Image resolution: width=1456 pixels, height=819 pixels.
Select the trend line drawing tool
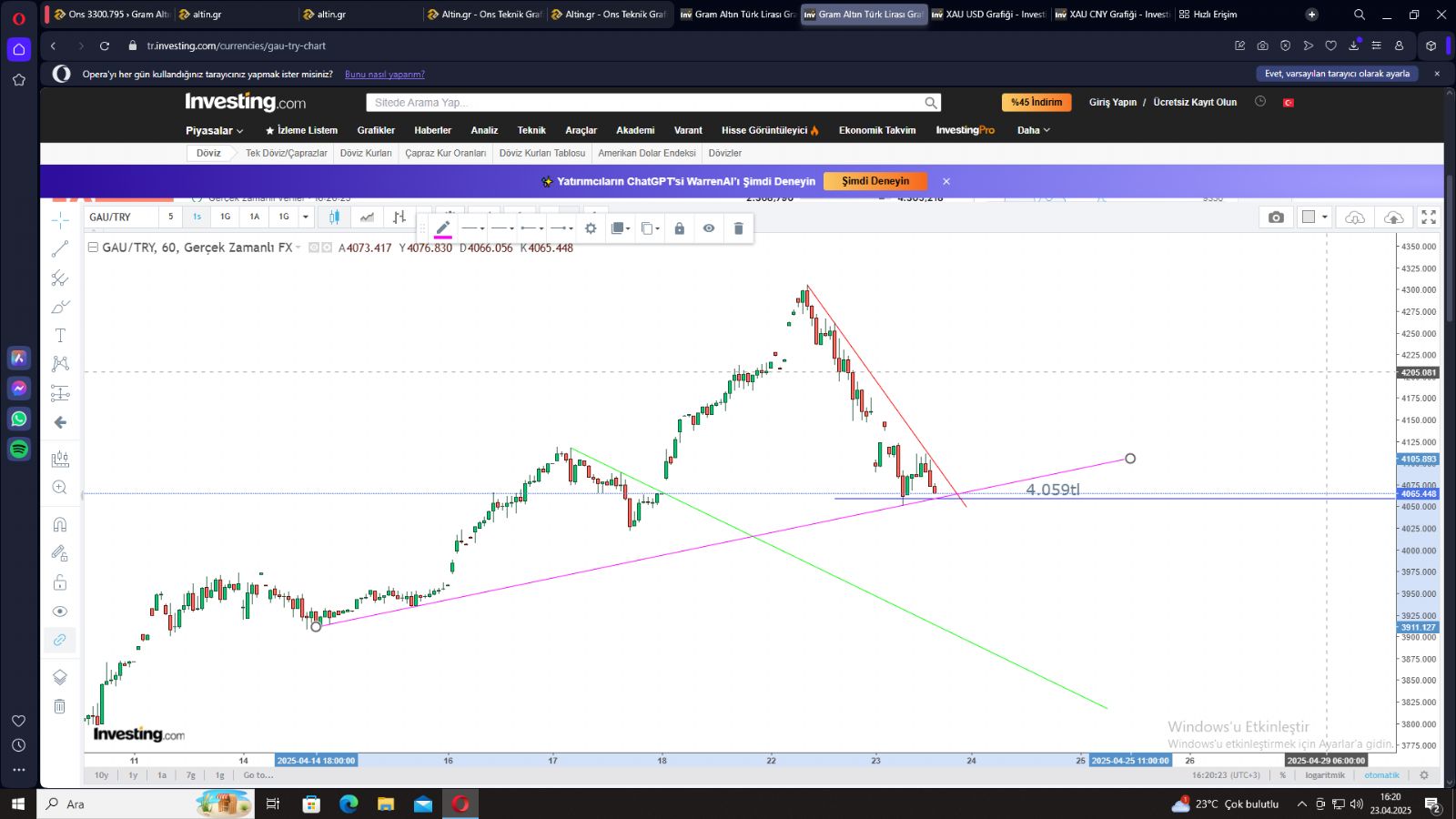60,248
